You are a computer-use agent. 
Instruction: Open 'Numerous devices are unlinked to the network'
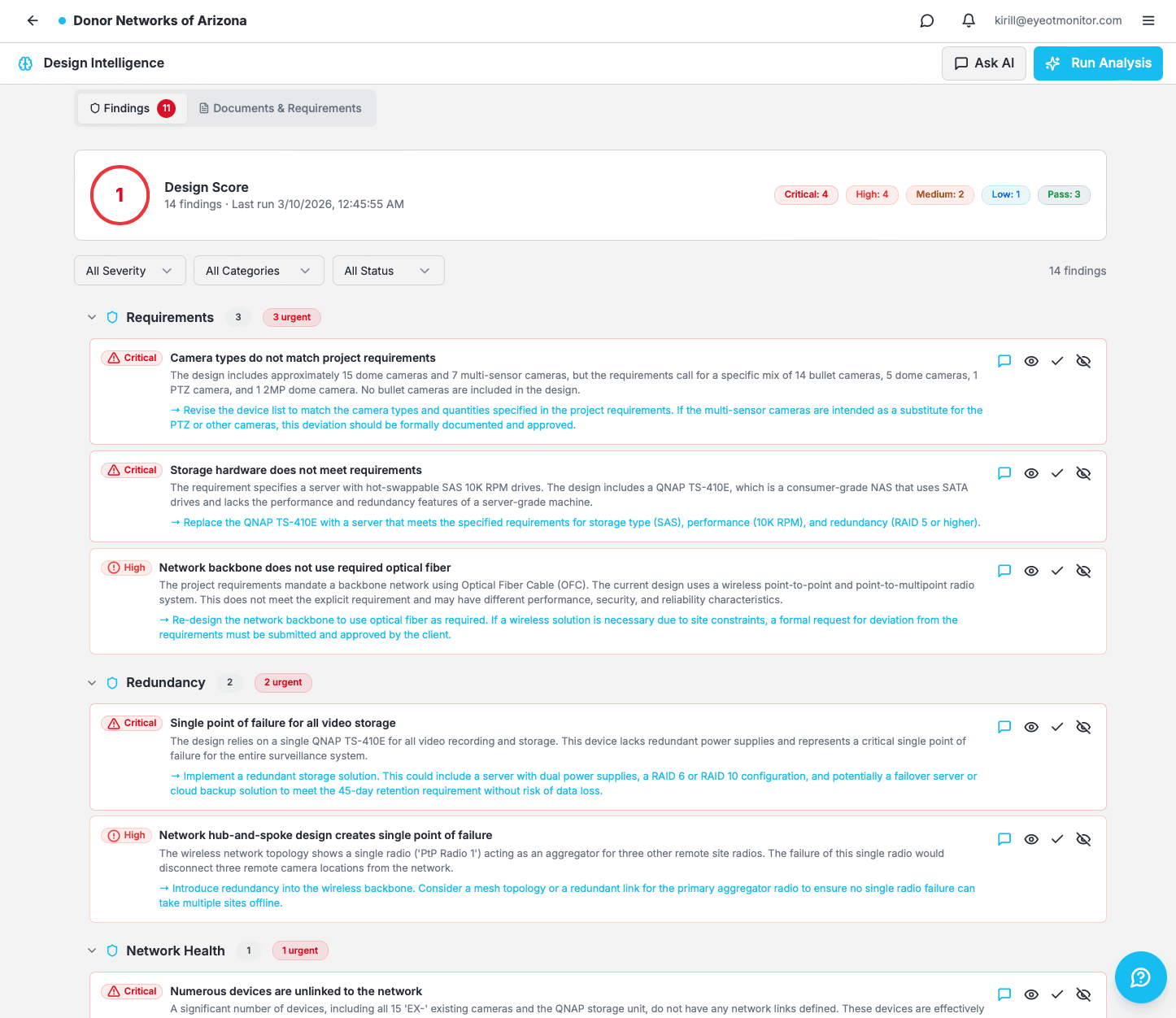296,991
